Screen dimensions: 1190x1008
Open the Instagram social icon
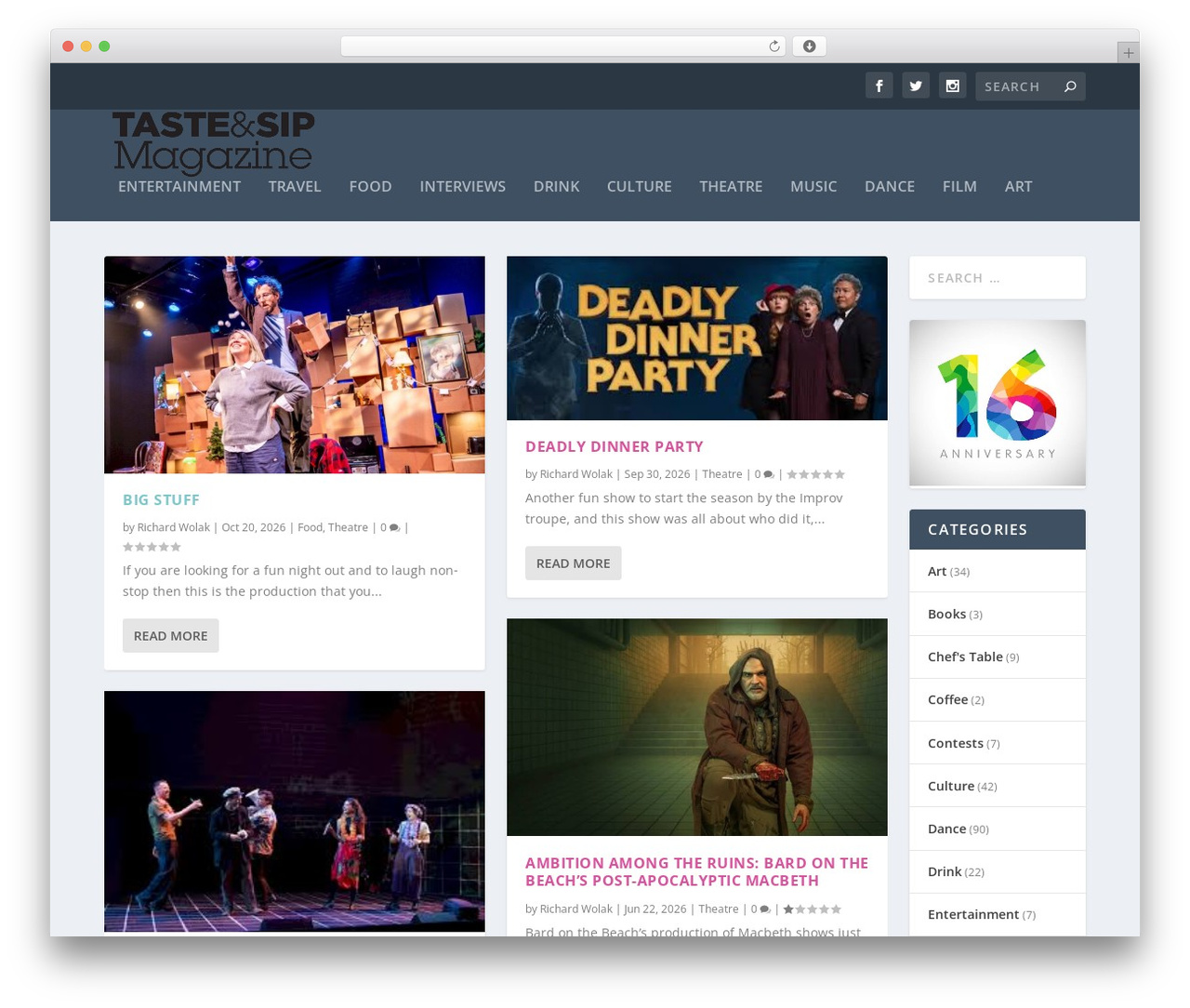point(953,86)
